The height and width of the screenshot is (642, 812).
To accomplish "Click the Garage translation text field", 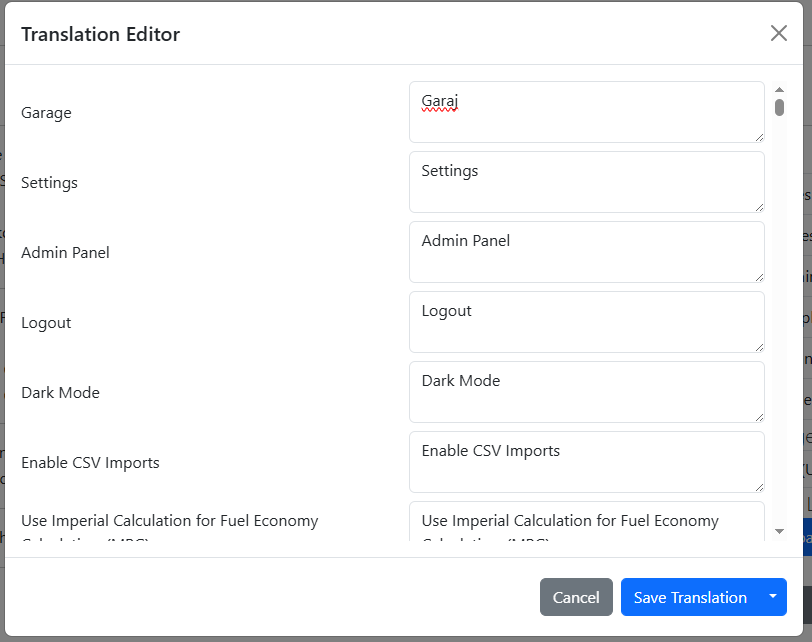I will click(586, 112).
